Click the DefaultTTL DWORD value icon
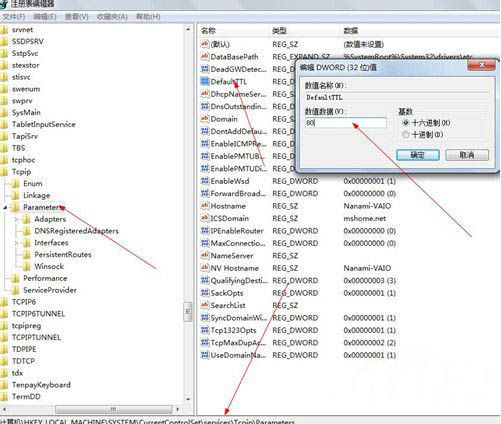501x424 pixels. (205, 81)
